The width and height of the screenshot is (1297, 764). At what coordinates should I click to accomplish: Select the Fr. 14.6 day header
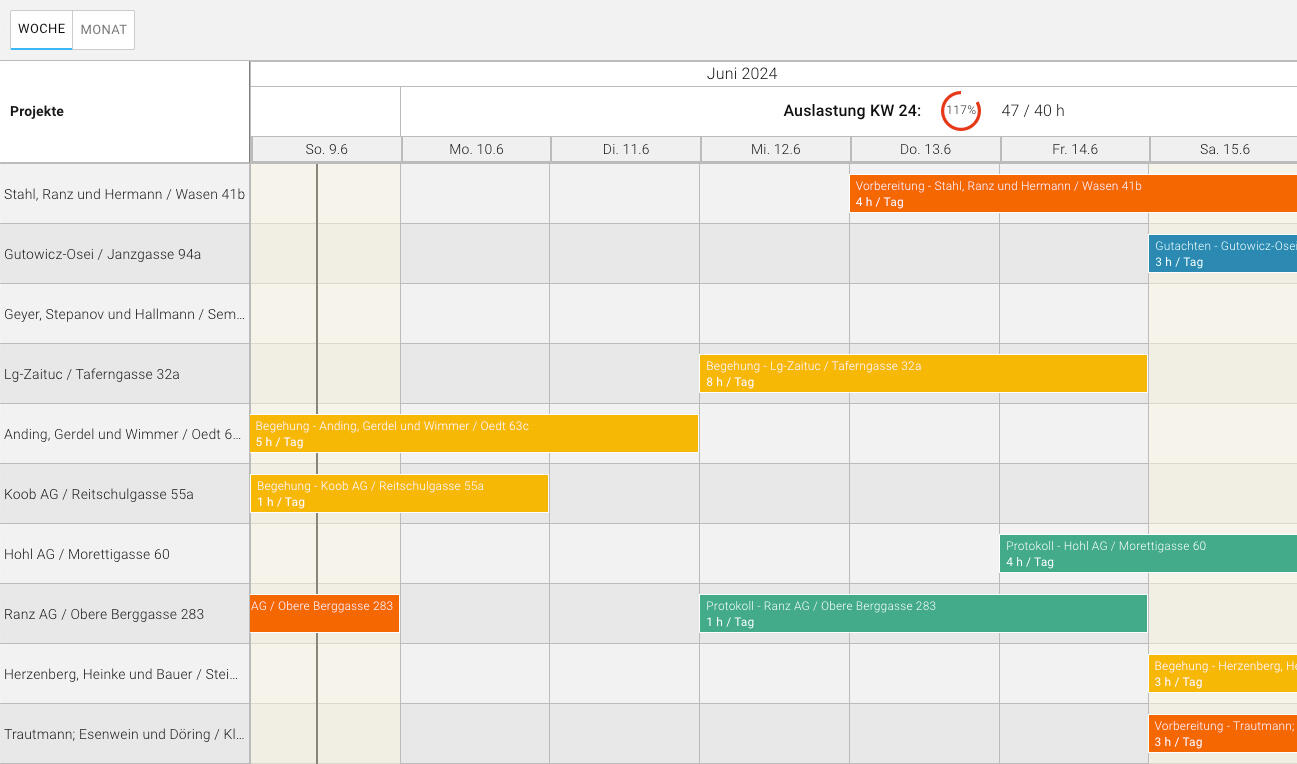point(1075,149)
